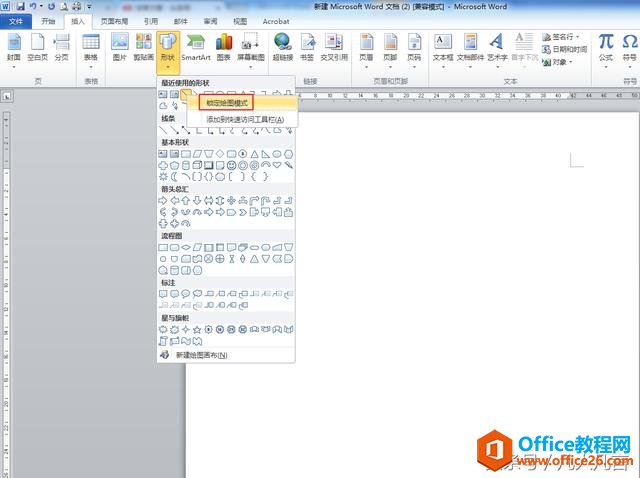Click the 签名行 signature line button

click(x=560, y=37)
